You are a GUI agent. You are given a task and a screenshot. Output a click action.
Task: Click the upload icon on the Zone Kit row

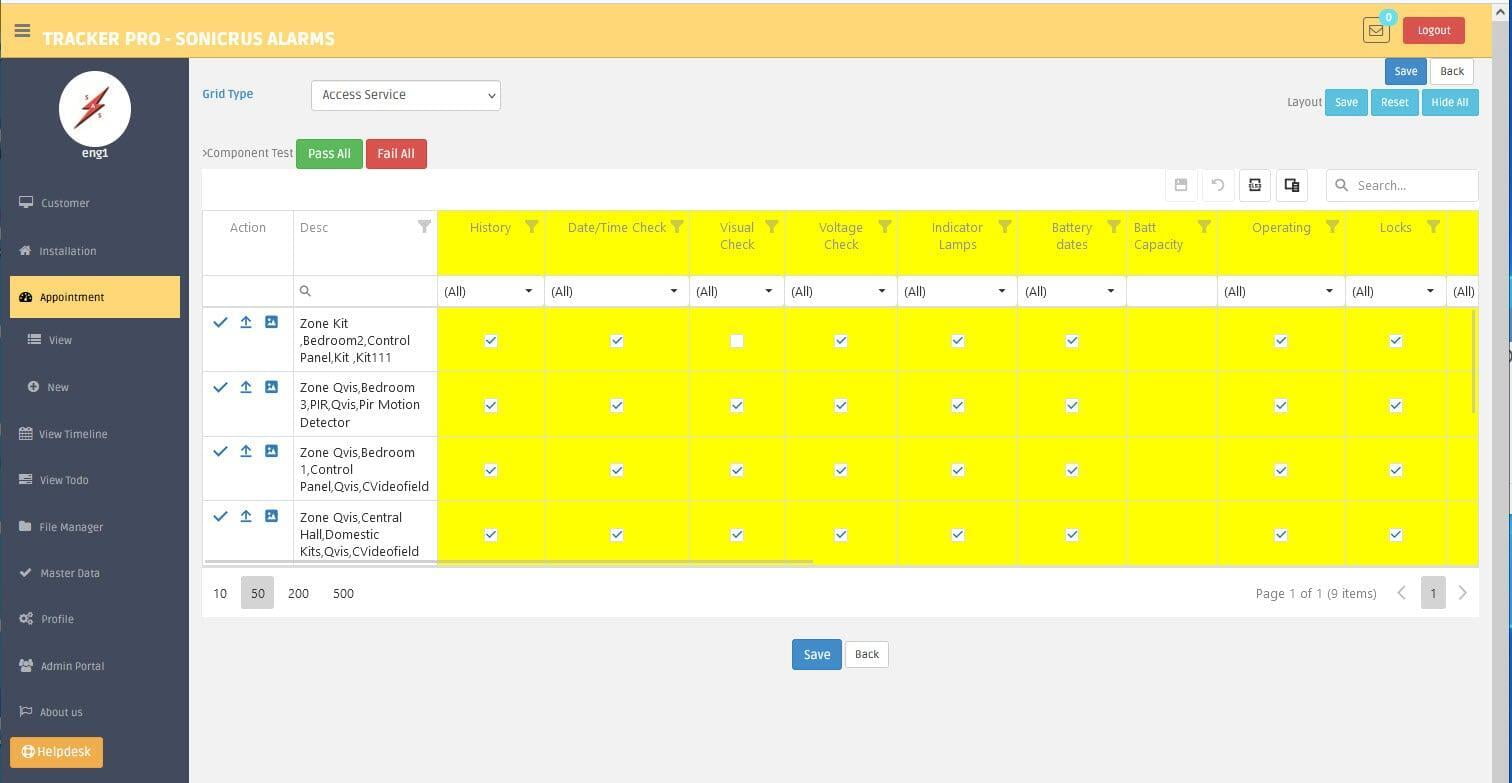(x=245, y=322)
